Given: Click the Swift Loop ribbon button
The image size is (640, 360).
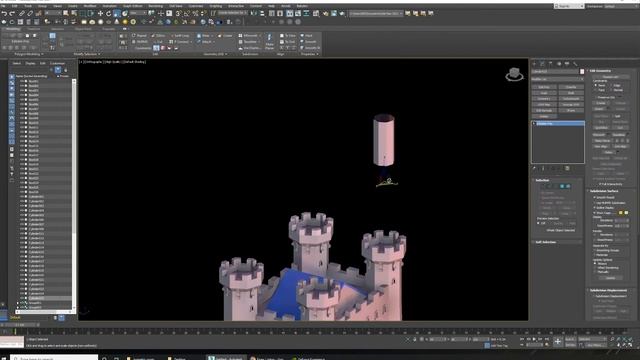Looking at the screenshot, I should [x=180, y=36].
